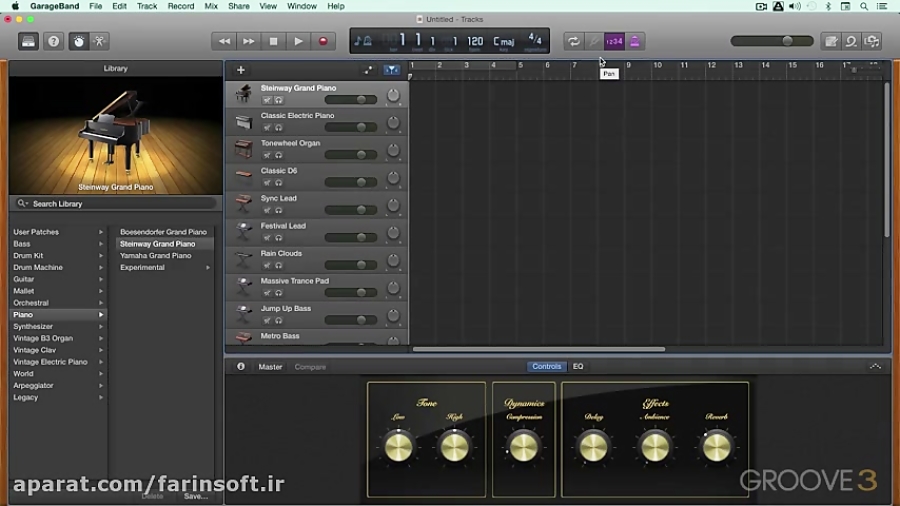Click the Steinway Grand Piano pan knob

393,95
